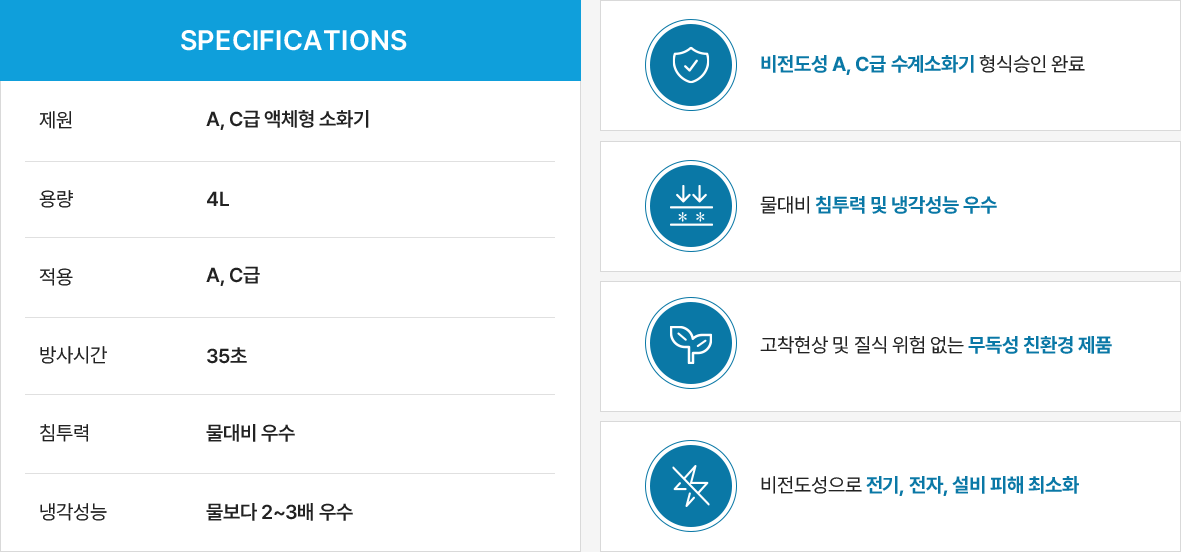Click the penetration and cooling arrows icon
The width and height of the screenshot is (1181, 552).
tap(691, 206)
